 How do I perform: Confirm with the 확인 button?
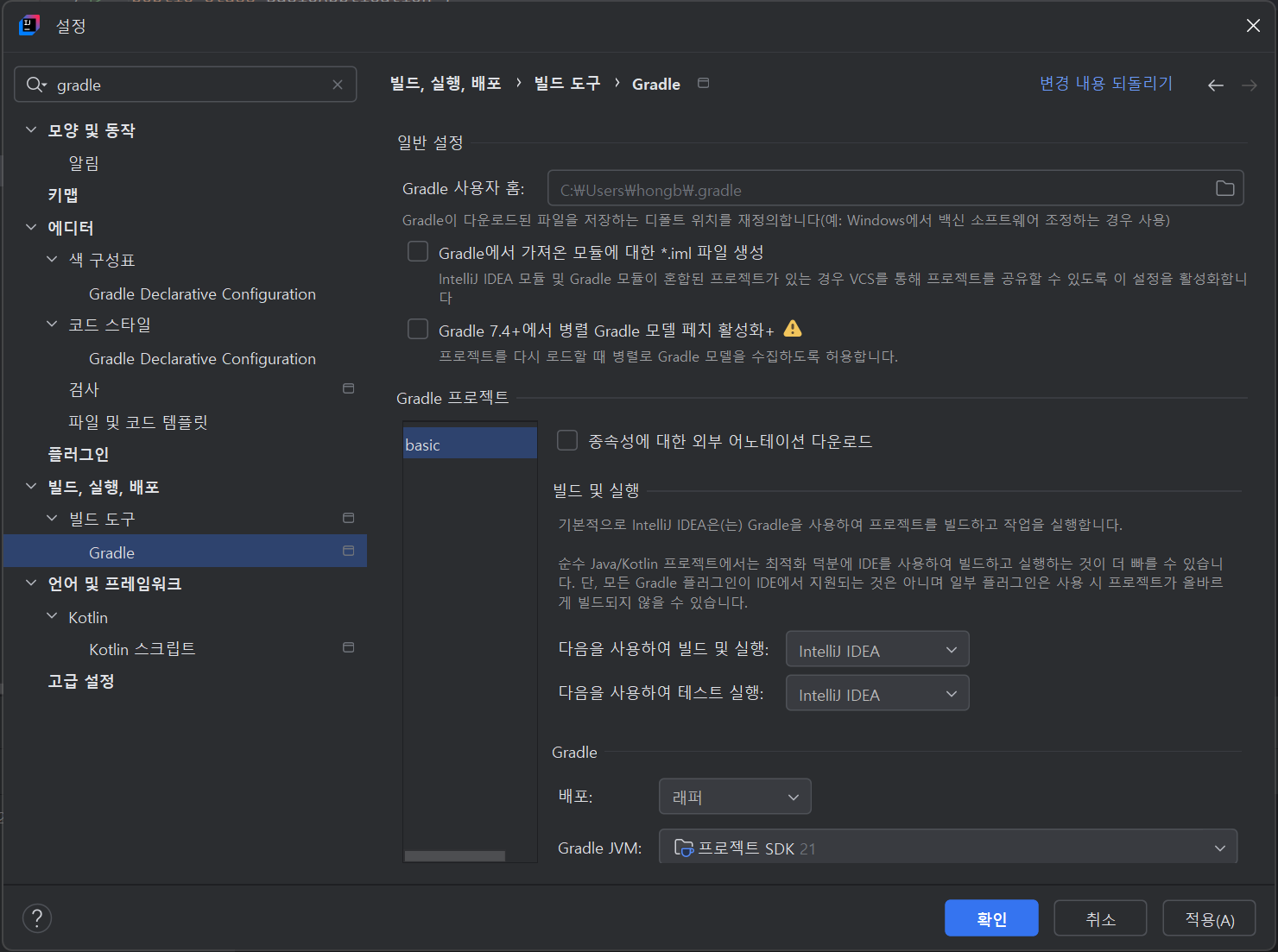coord(991,918)
